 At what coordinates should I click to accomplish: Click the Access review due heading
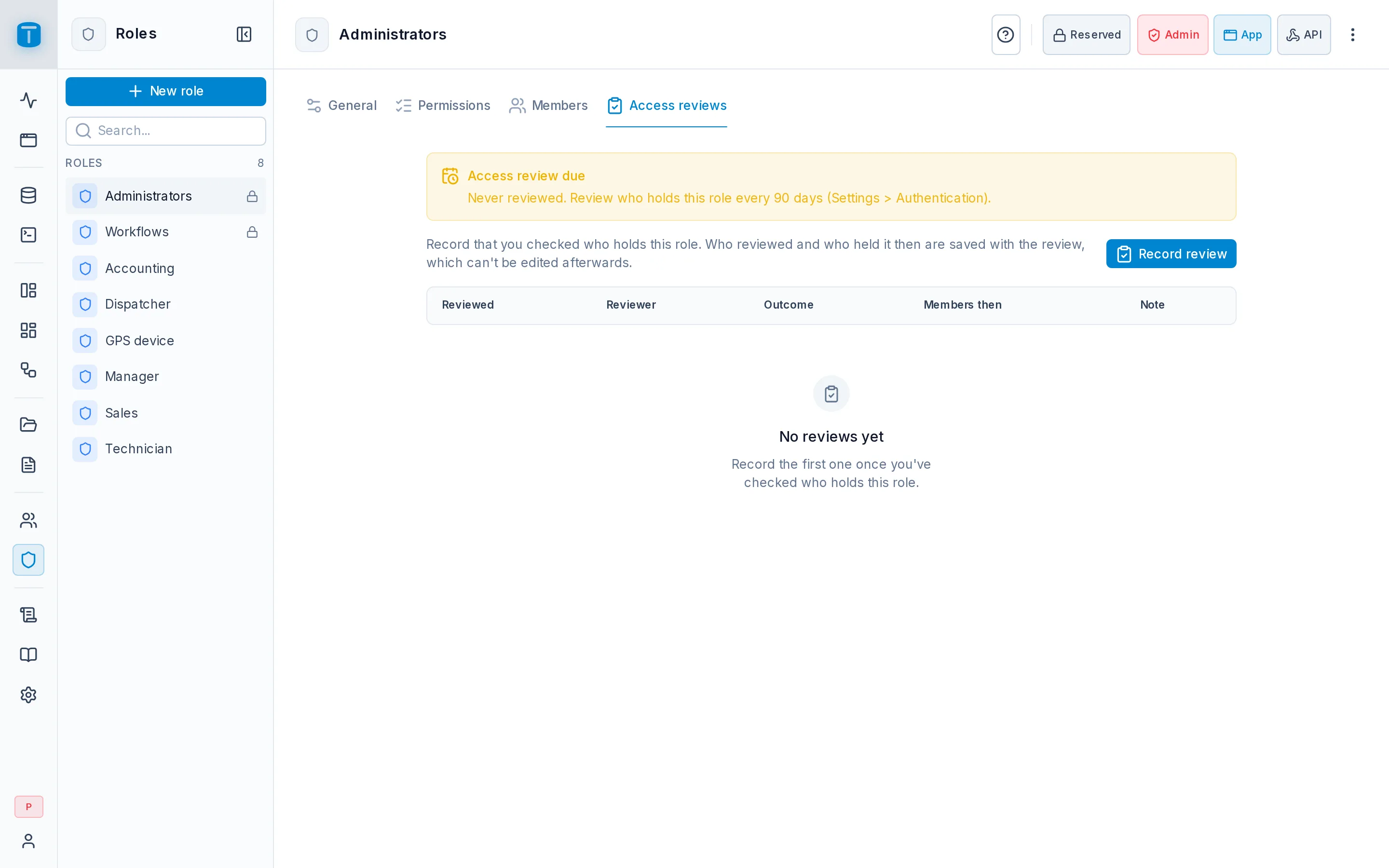(526, 176)
